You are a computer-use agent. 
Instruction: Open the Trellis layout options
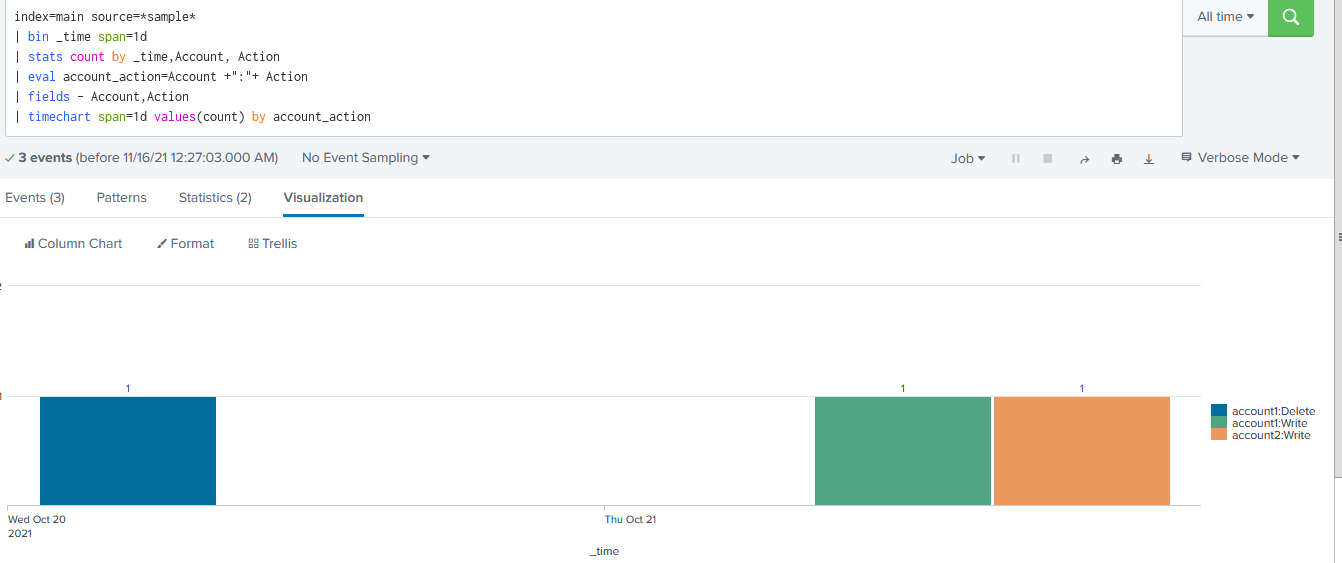point(273,243)
